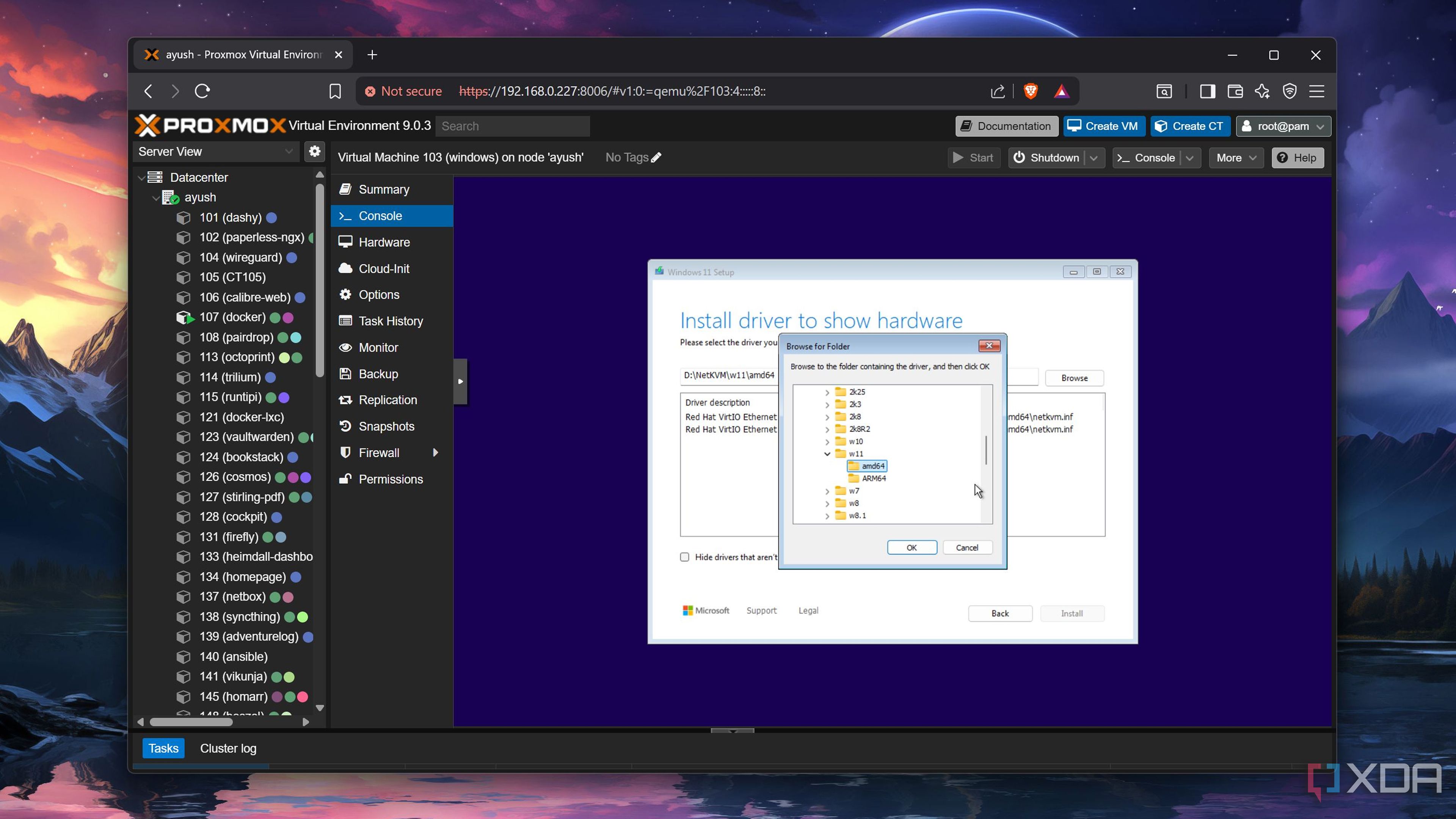Expand the noVNC control panel arrow

click(x=461, y=381)
